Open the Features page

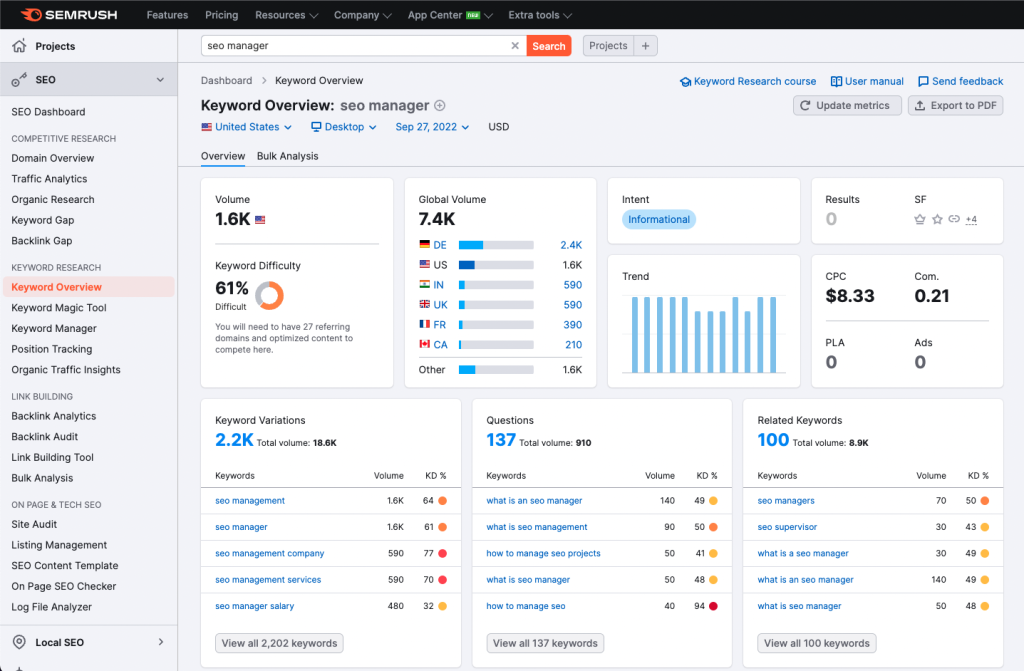(x=167, y=15)
